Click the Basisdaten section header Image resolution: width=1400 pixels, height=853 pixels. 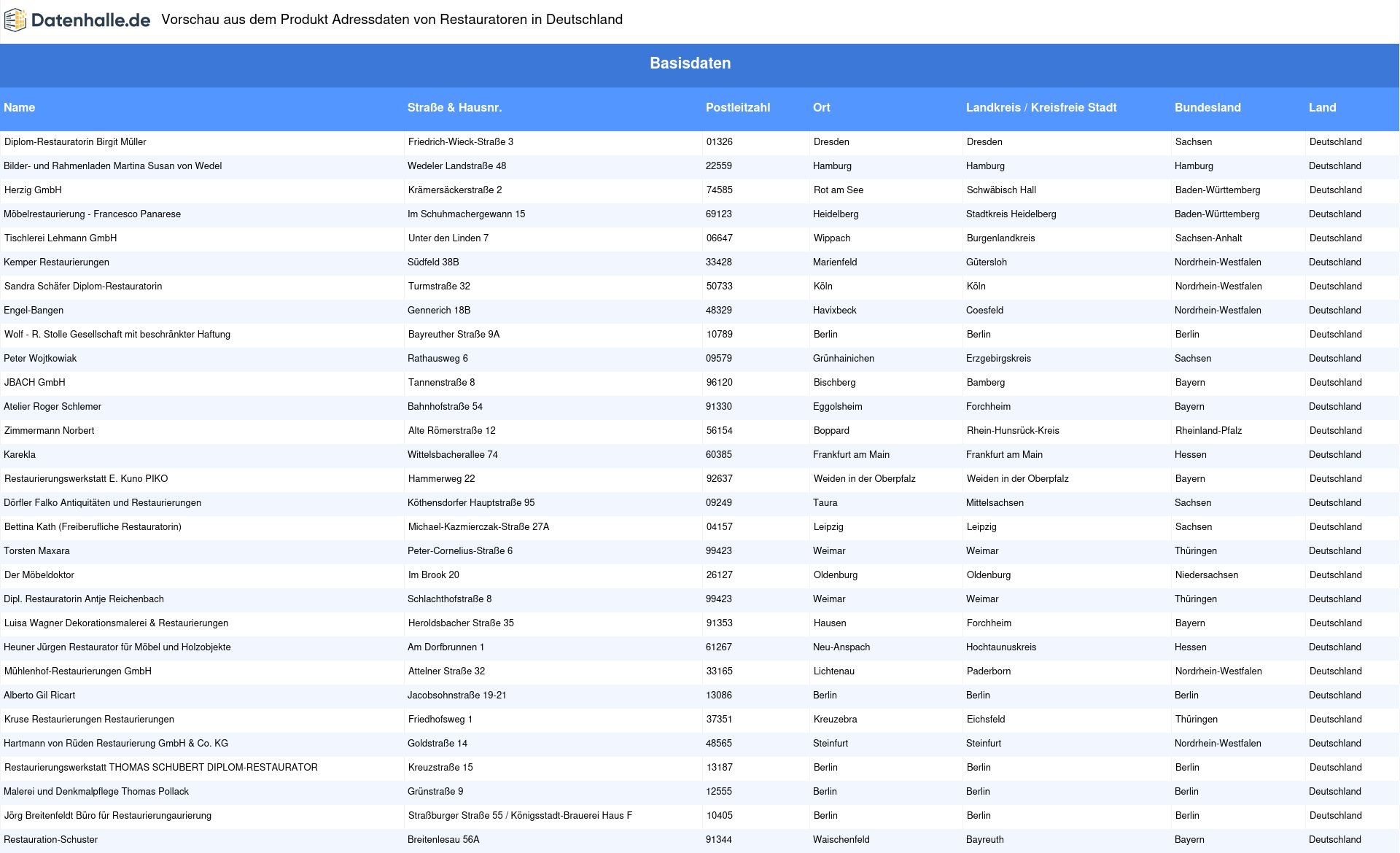[x=691, y=63]
